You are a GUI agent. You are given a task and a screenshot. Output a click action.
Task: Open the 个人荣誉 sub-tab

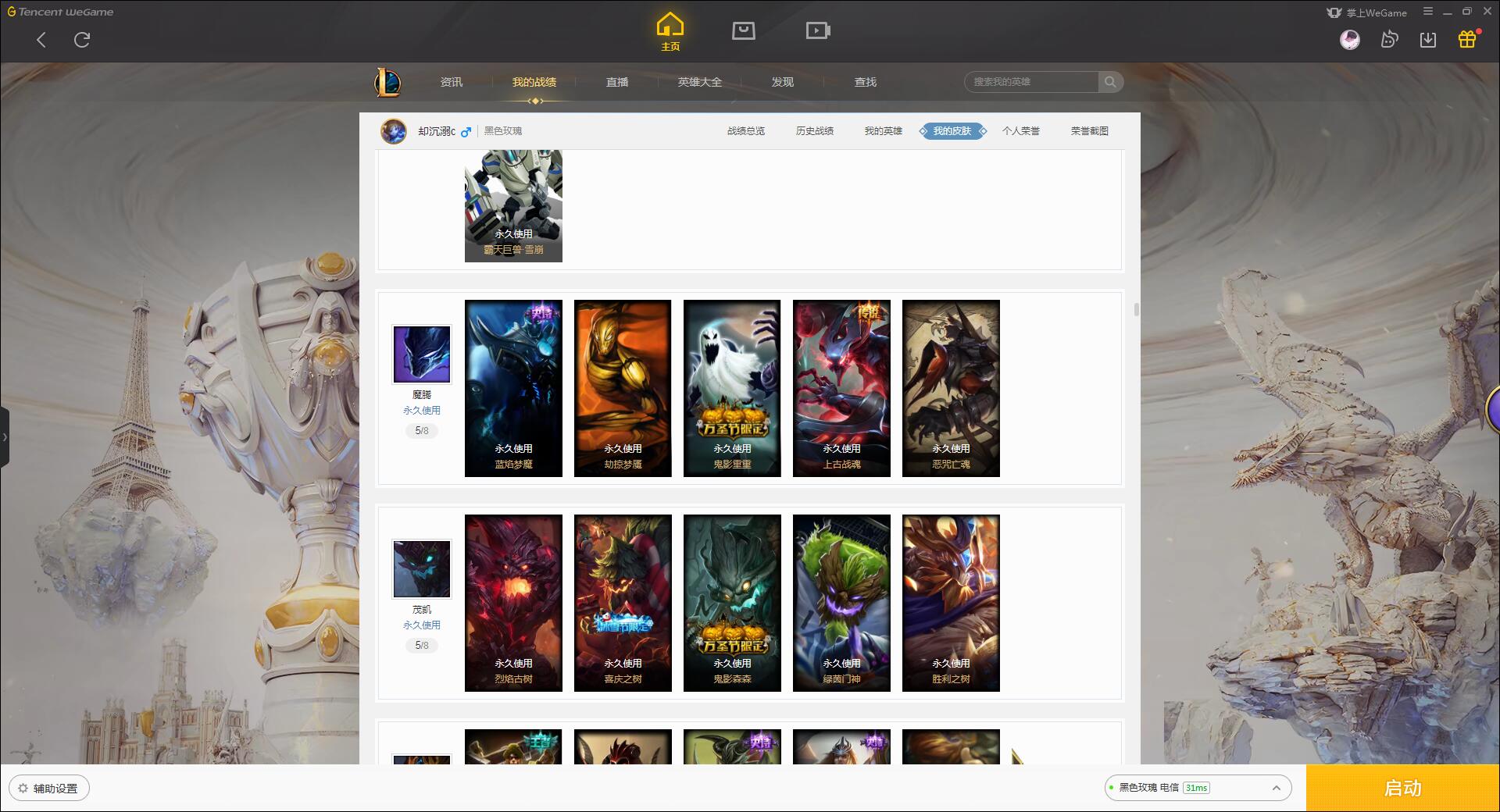click(x=1021, y=131)
